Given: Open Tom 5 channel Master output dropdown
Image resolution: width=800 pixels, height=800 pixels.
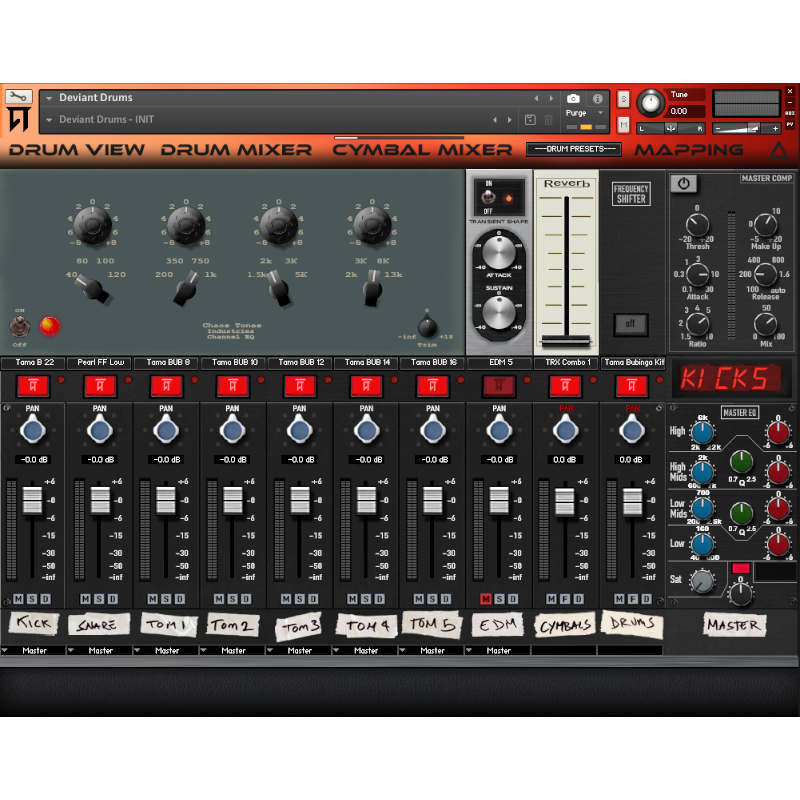Looking at the screenshot, I should [432, 651].
